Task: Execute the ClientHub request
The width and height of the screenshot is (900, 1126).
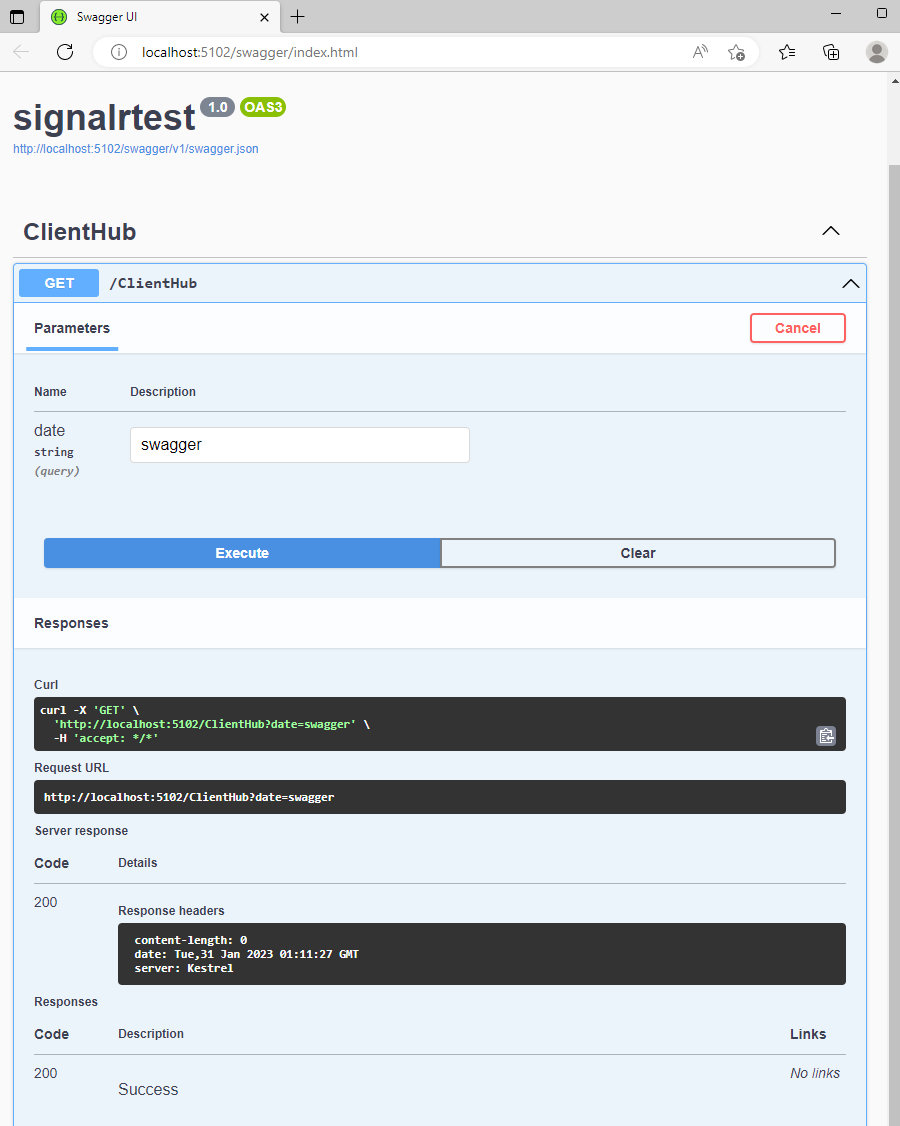Action: point(242,553)
